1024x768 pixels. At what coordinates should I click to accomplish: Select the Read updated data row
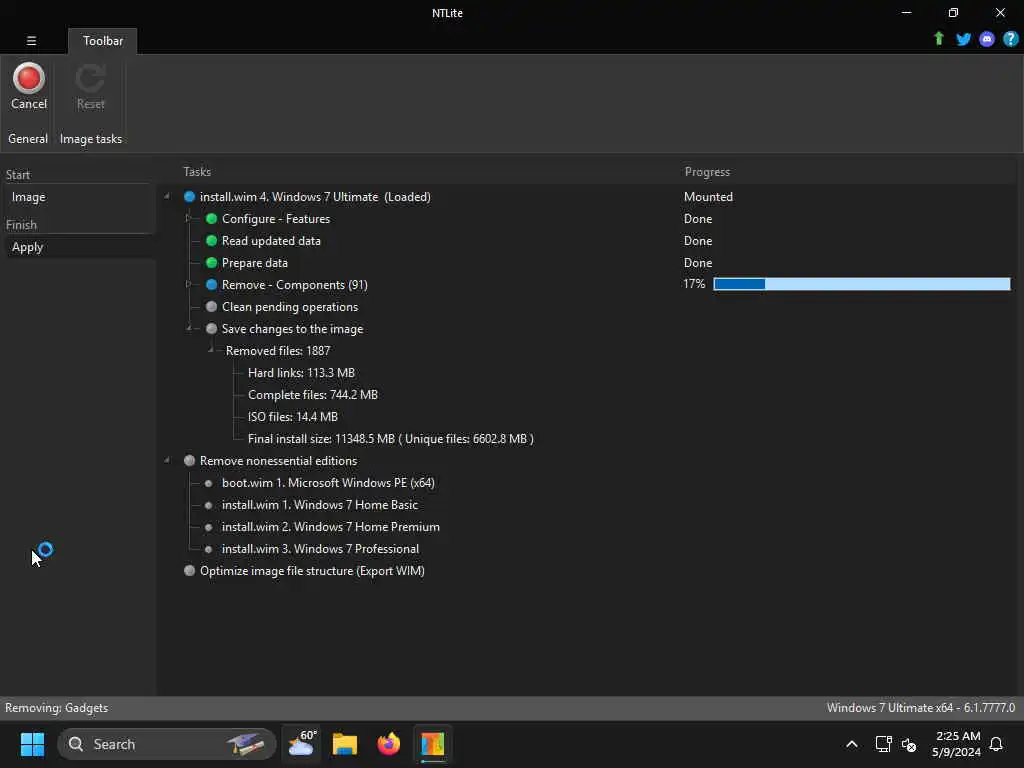pyautogui.click(x=271, y=241)
